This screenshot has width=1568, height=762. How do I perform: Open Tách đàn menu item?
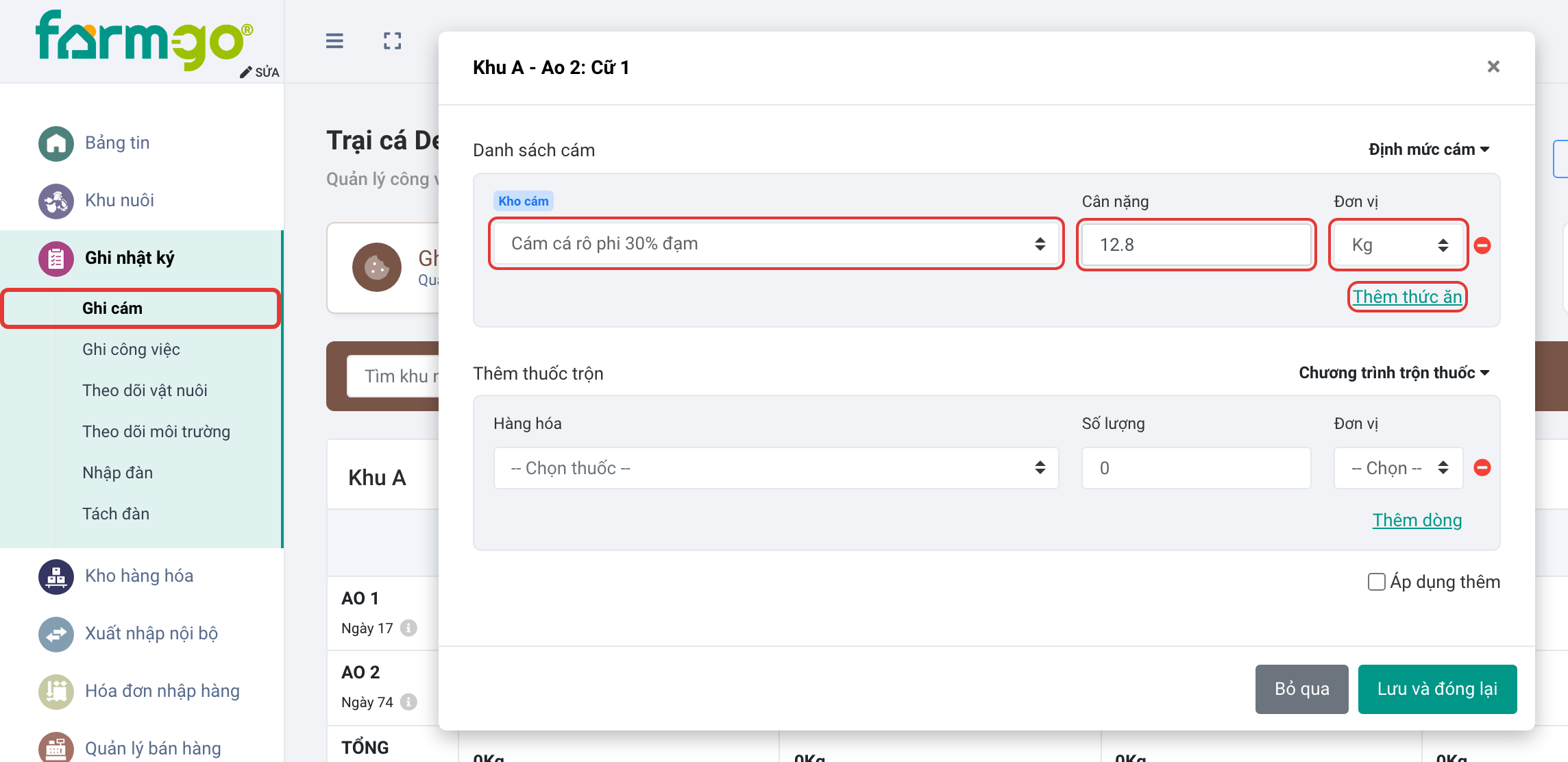click(x=116, y=514)
